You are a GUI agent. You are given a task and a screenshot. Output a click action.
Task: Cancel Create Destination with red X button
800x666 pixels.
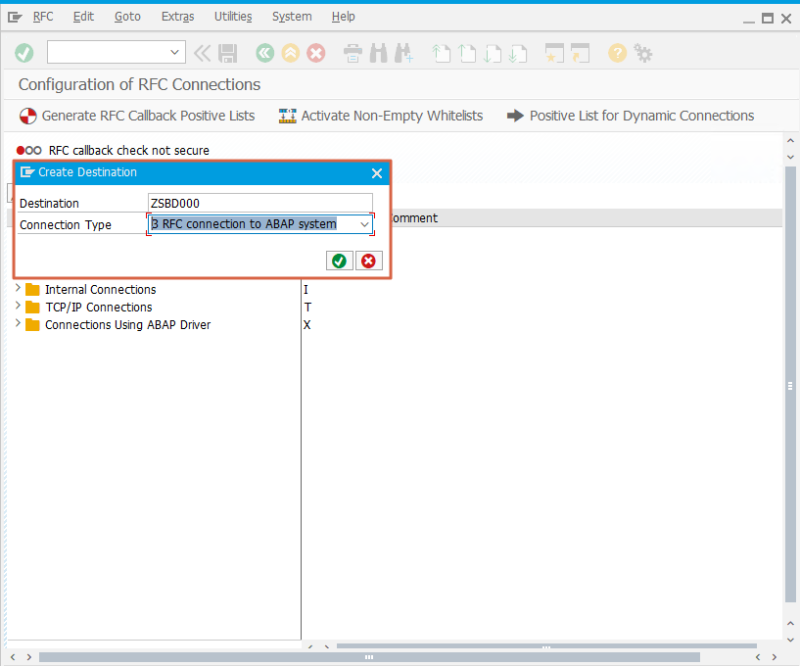(368, 261)
